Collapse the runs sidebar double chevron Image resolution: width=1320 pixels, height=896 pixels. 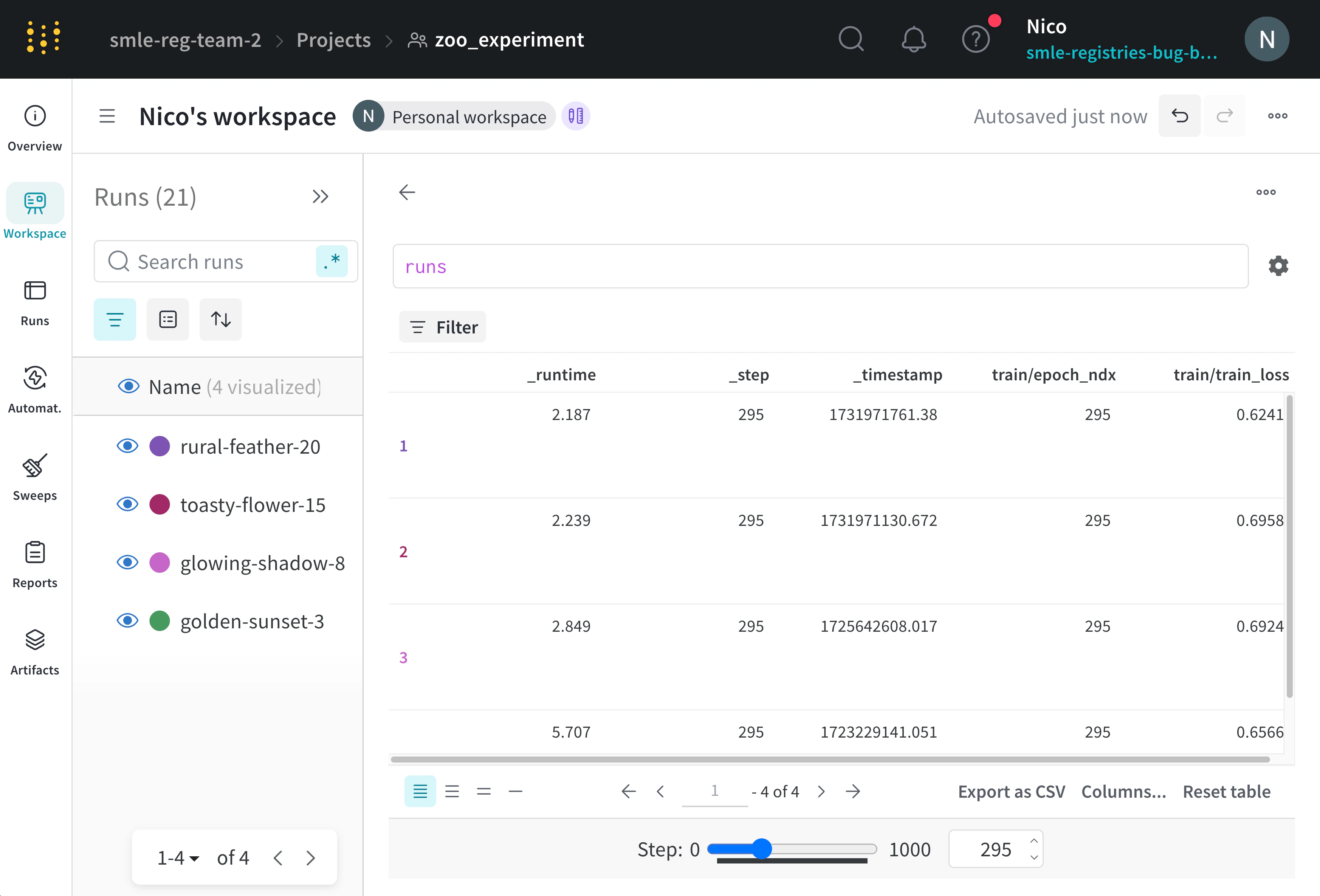[320, 197]
